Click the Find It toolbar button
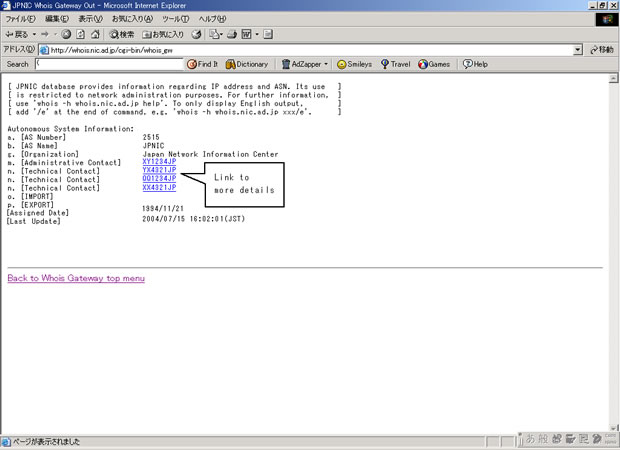620x450 pixels. pos(202,64)
